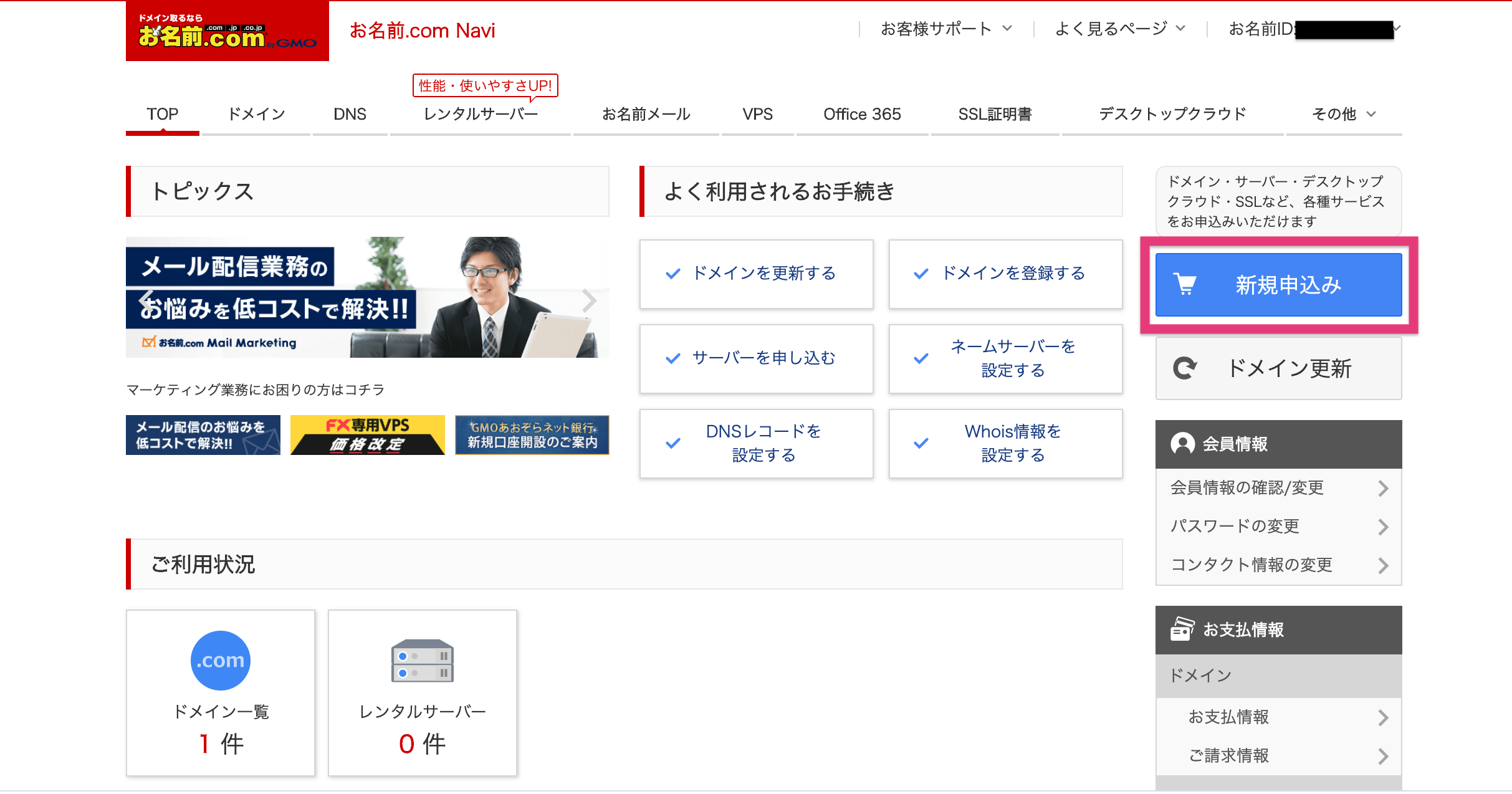This screenshot has width=1512, height=794.
Task: Click chevron on ご請求情報 row
Action: [1383, 756]
